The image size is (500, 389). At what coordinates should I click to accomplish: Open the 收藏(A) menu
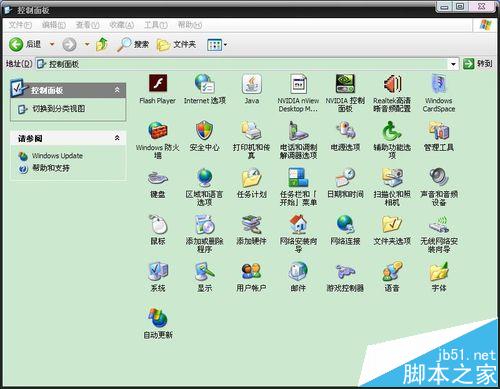(122, 25)
